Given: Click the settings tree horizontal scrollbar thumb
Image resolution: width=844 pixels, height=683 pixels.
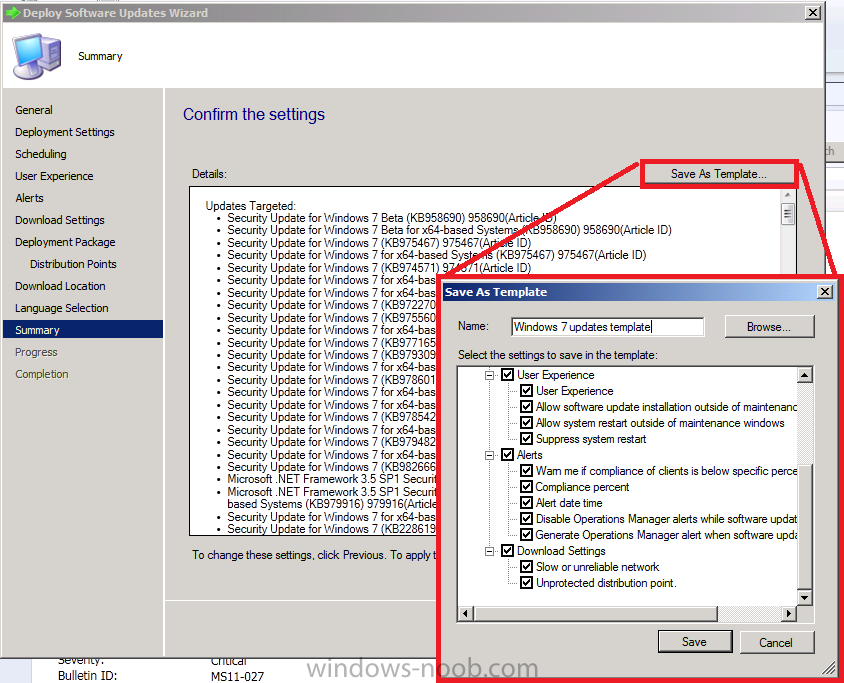Looking at the screenshot, I should [596, 613].
